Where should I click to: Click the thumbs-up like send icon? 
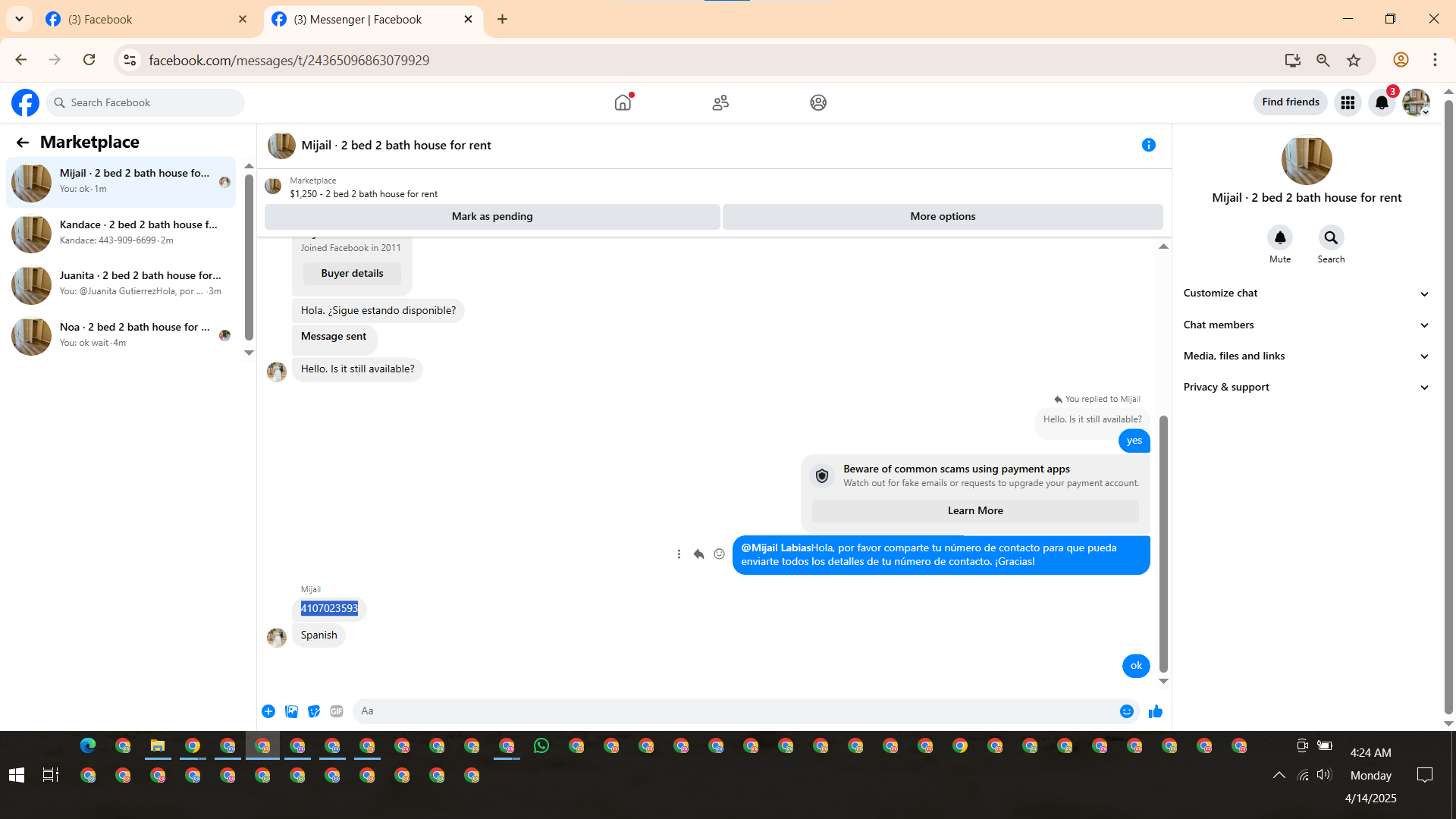(1155, 711)
